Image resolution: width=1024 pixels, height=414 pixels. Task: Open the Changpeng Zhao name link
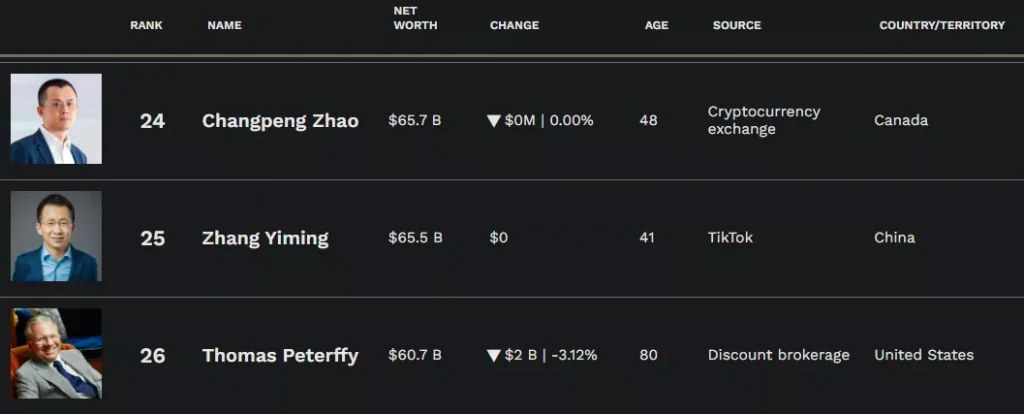pos(280,121)
